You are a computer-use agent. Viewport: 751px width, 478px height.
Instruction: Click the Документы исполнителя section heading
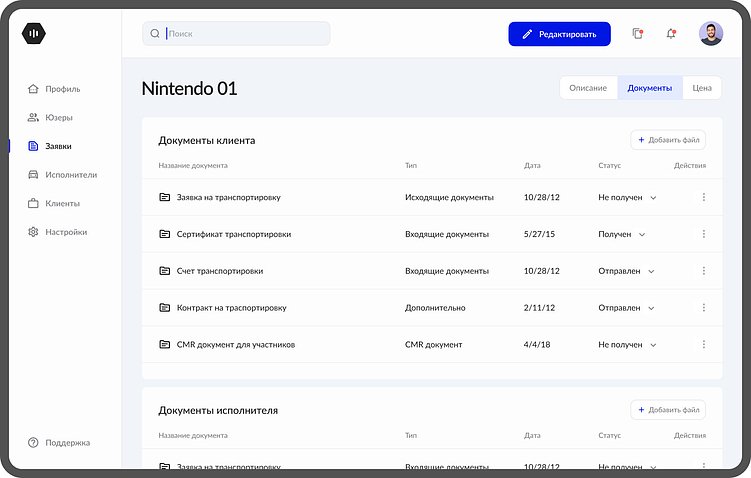coord(218,411)
